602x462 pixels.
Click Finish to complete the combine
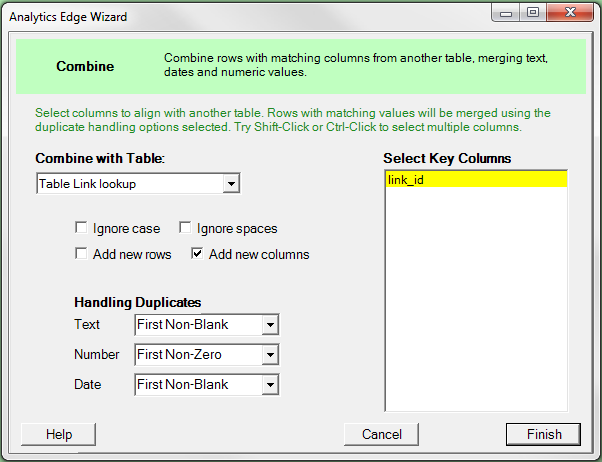tap(543, 434)
